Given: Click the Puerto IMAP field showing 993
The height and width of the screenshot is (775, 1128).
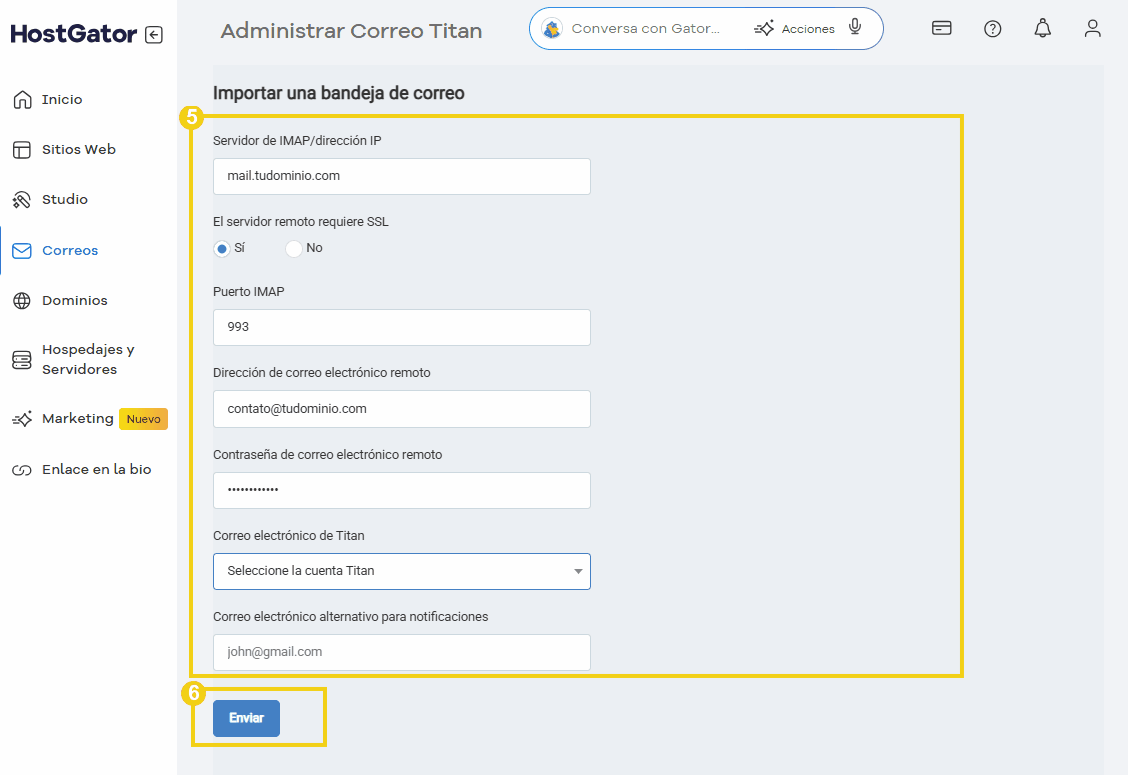Looking at the screenshot, I should 401,327.
